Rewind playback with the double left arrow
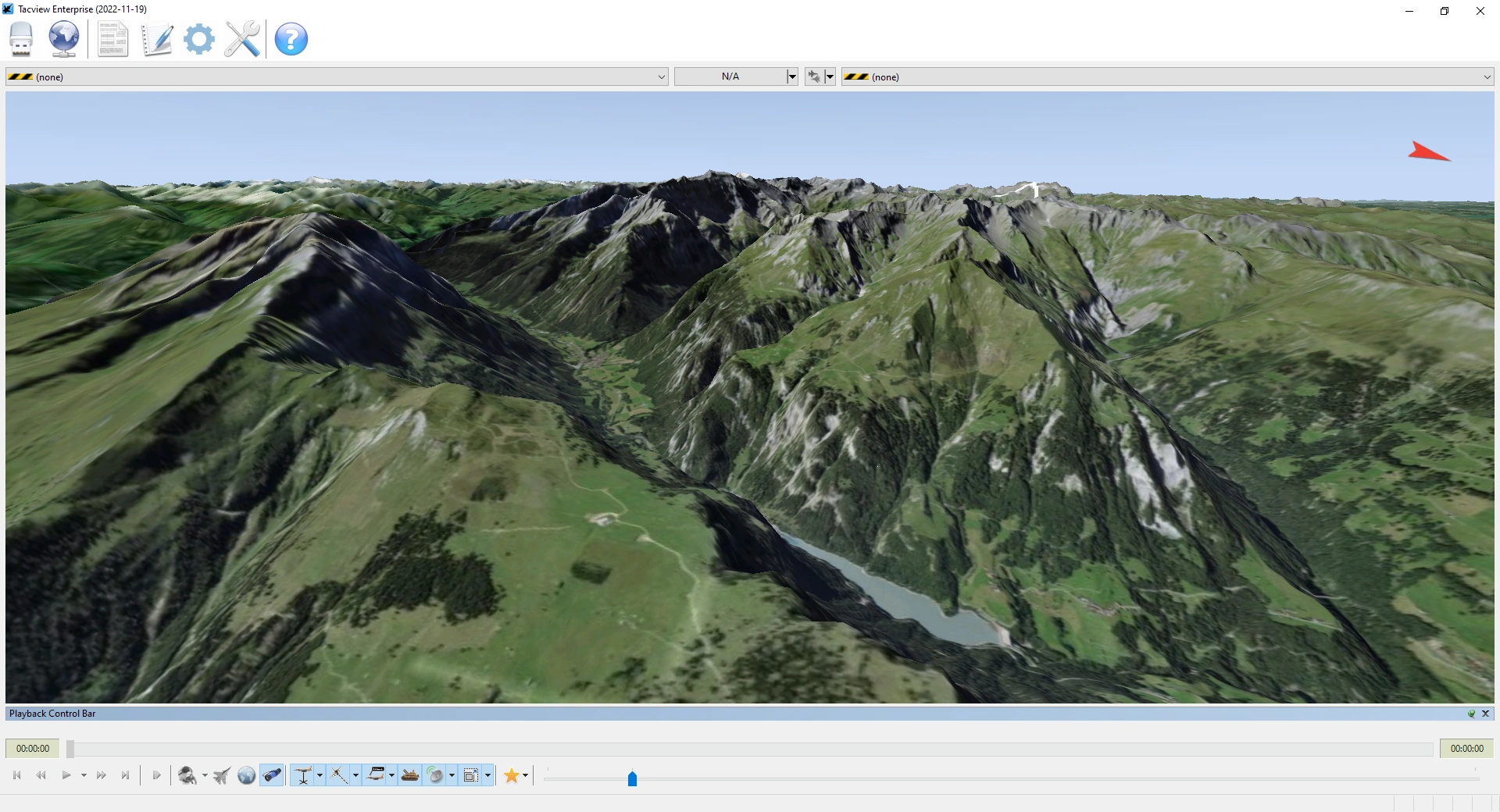 [41, 775]
